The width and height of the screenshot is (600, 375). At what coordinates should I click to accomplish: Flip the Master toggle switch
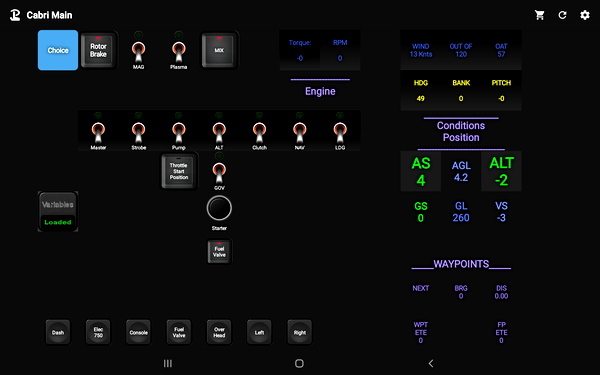click(x=98, y=132)
